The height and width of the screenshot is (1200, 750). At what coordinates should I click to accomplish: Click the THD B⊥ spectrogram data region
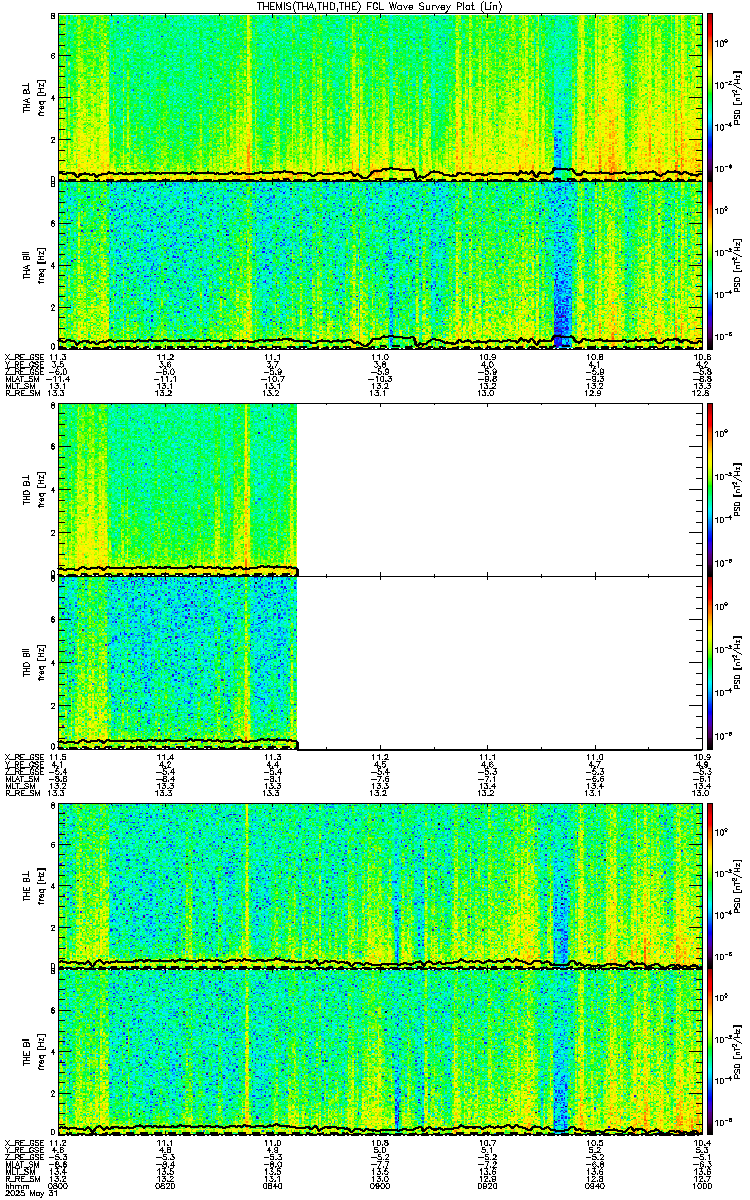tap(178, 488)
